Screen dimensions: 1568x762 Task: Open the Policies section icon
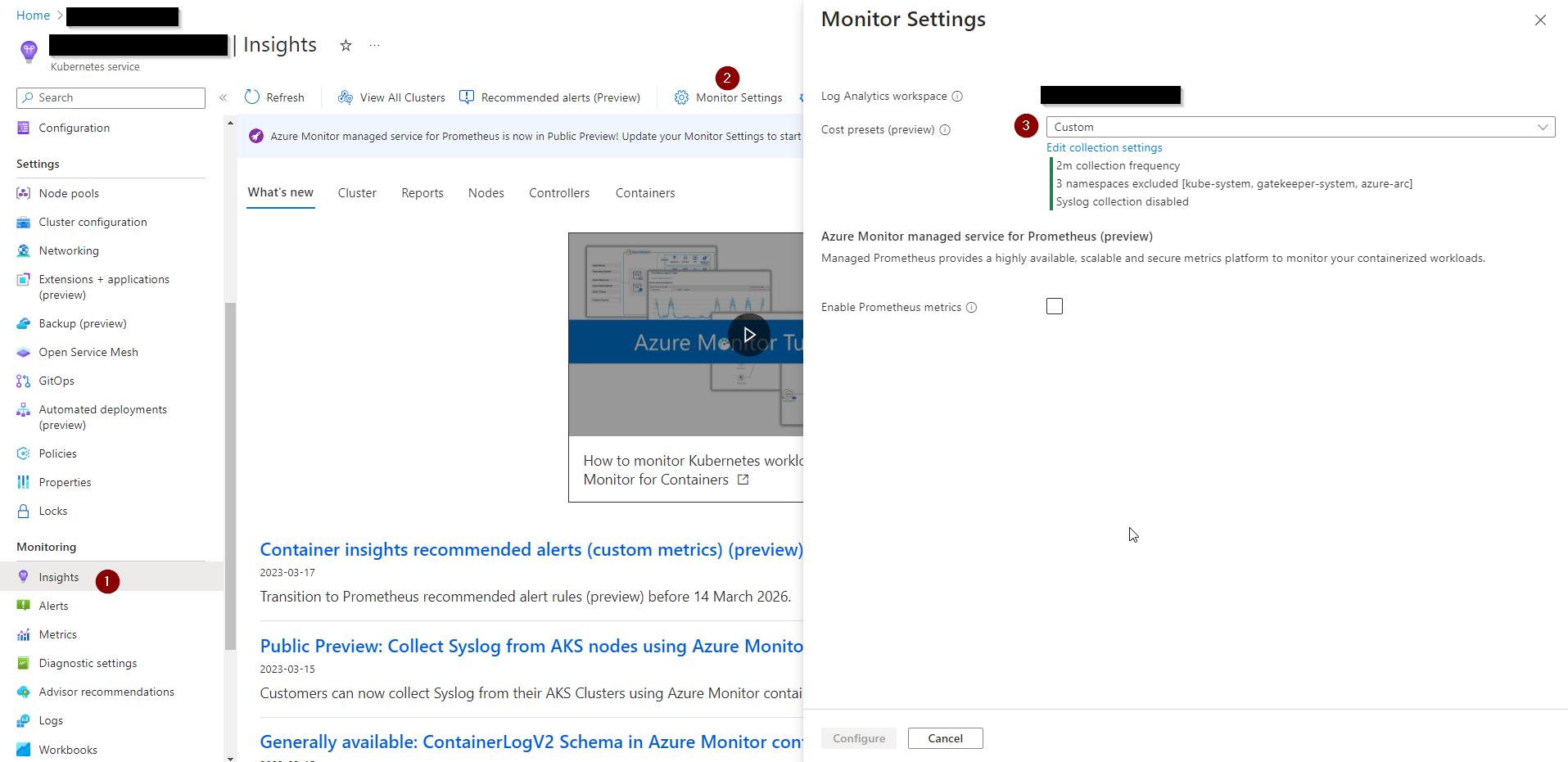23,453
